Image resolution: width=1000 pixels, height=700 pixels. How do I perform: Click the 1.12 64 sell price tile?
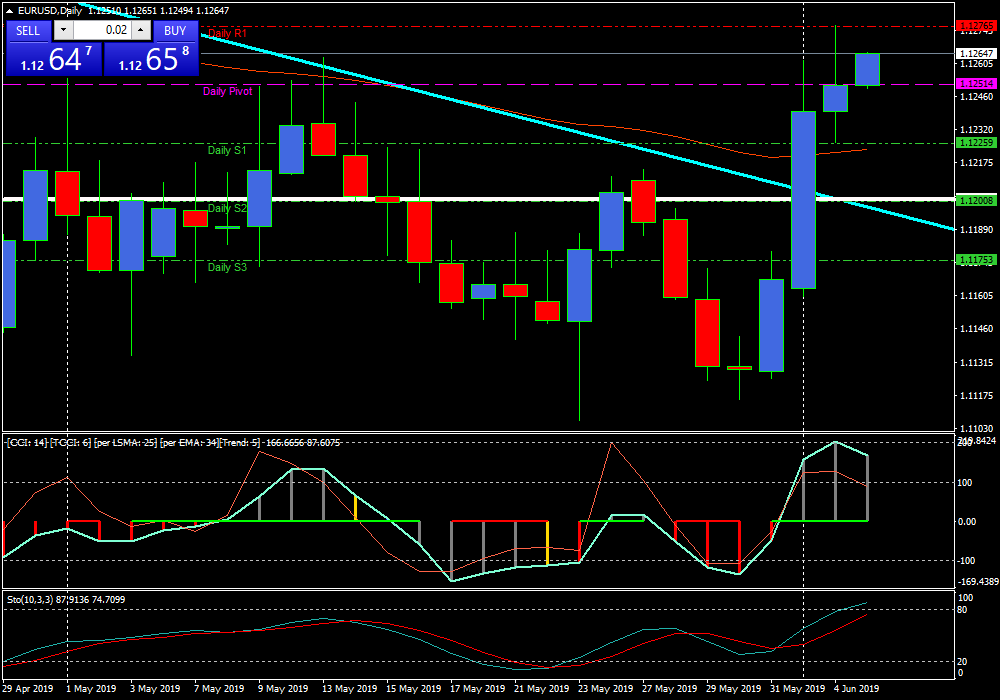(54, 59)
